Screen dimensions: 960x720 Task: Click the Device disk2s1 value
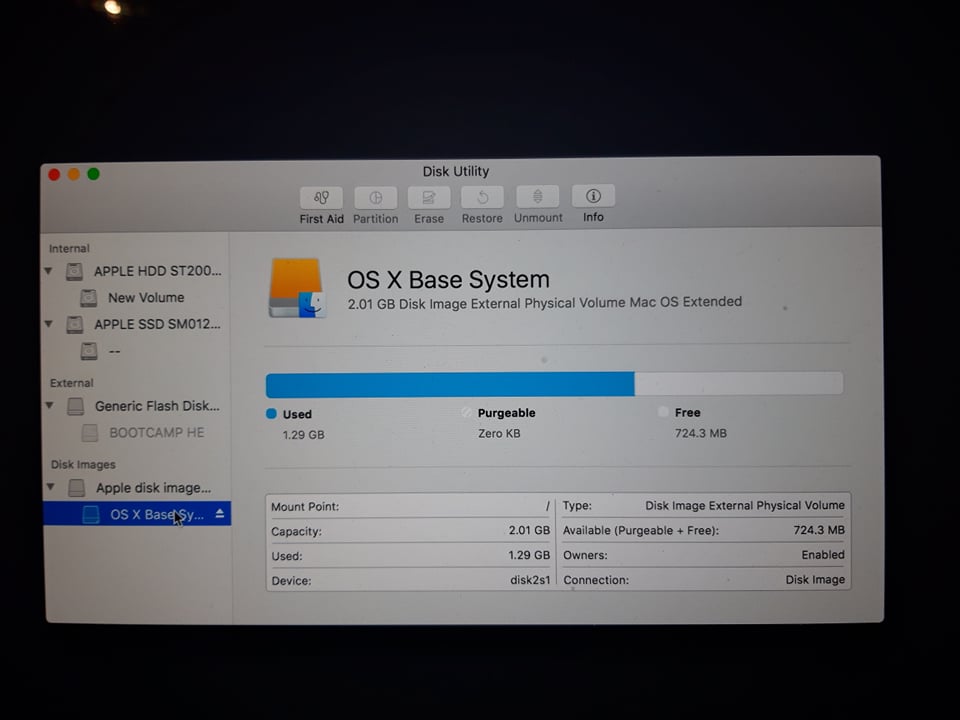pos(530,580)
